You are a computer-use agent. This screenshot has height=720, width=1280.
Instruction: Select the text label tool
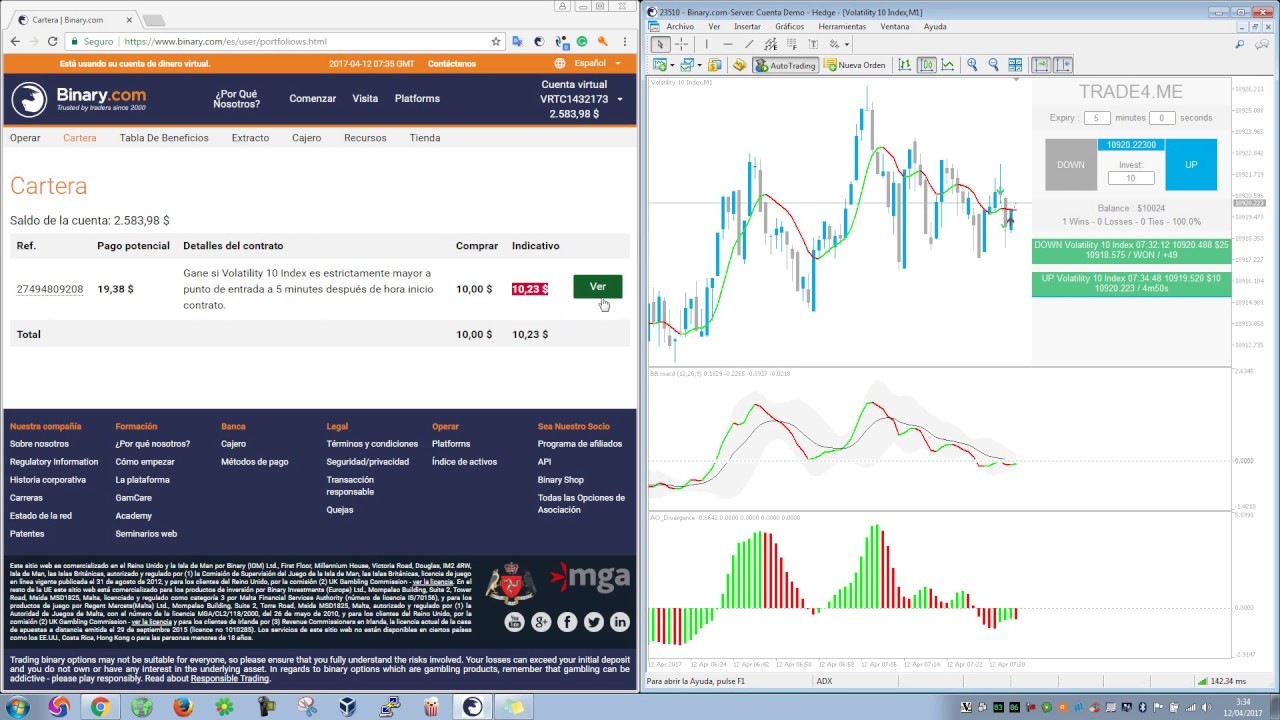[x=813, y=44]
